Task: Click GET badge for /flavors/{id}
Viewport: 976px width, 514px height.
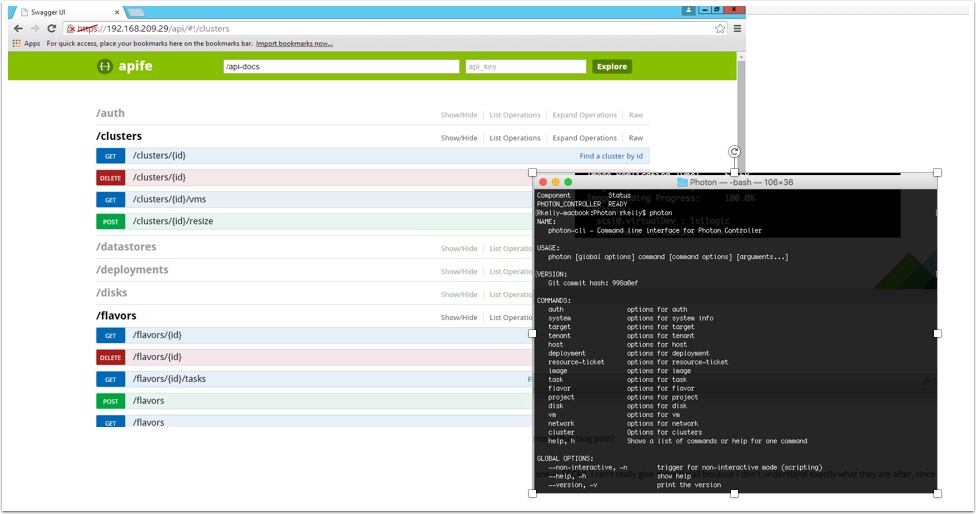Action: click(110, 335)
